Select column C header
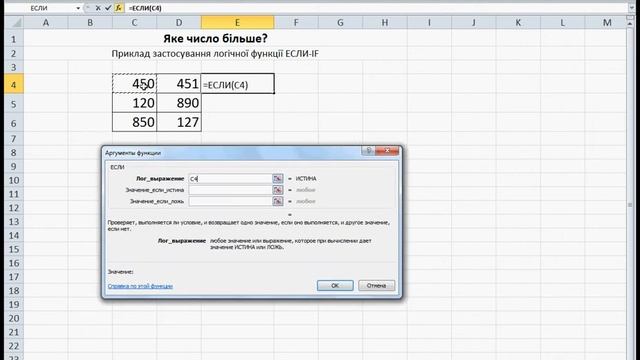Viewport: 640px width, 360px height. click(x=134, y=22)
